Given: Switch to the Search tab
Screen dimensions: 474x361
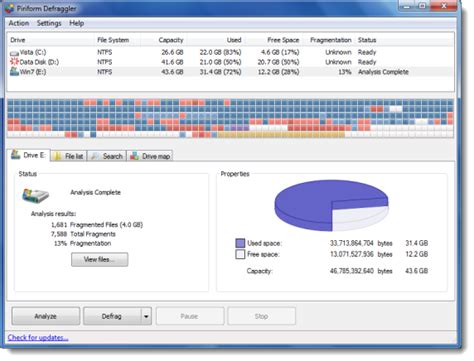Looking at the screenshot, I should click(x=107, y=156).
